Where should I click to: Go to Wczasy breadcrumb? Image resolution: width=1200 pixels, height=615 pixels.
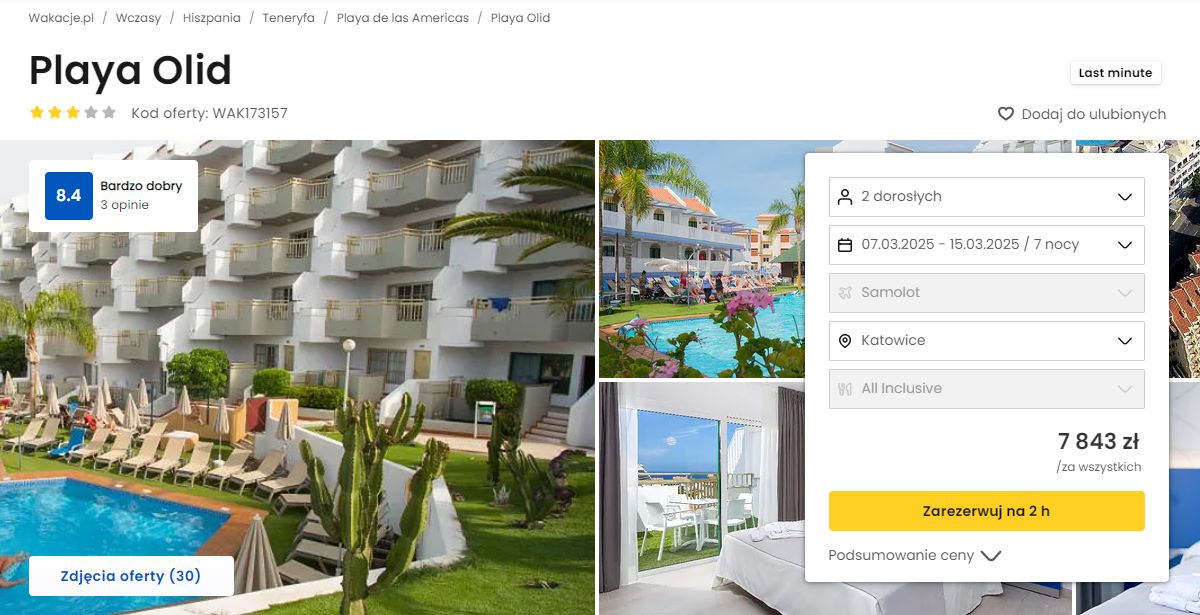[138, 18]
